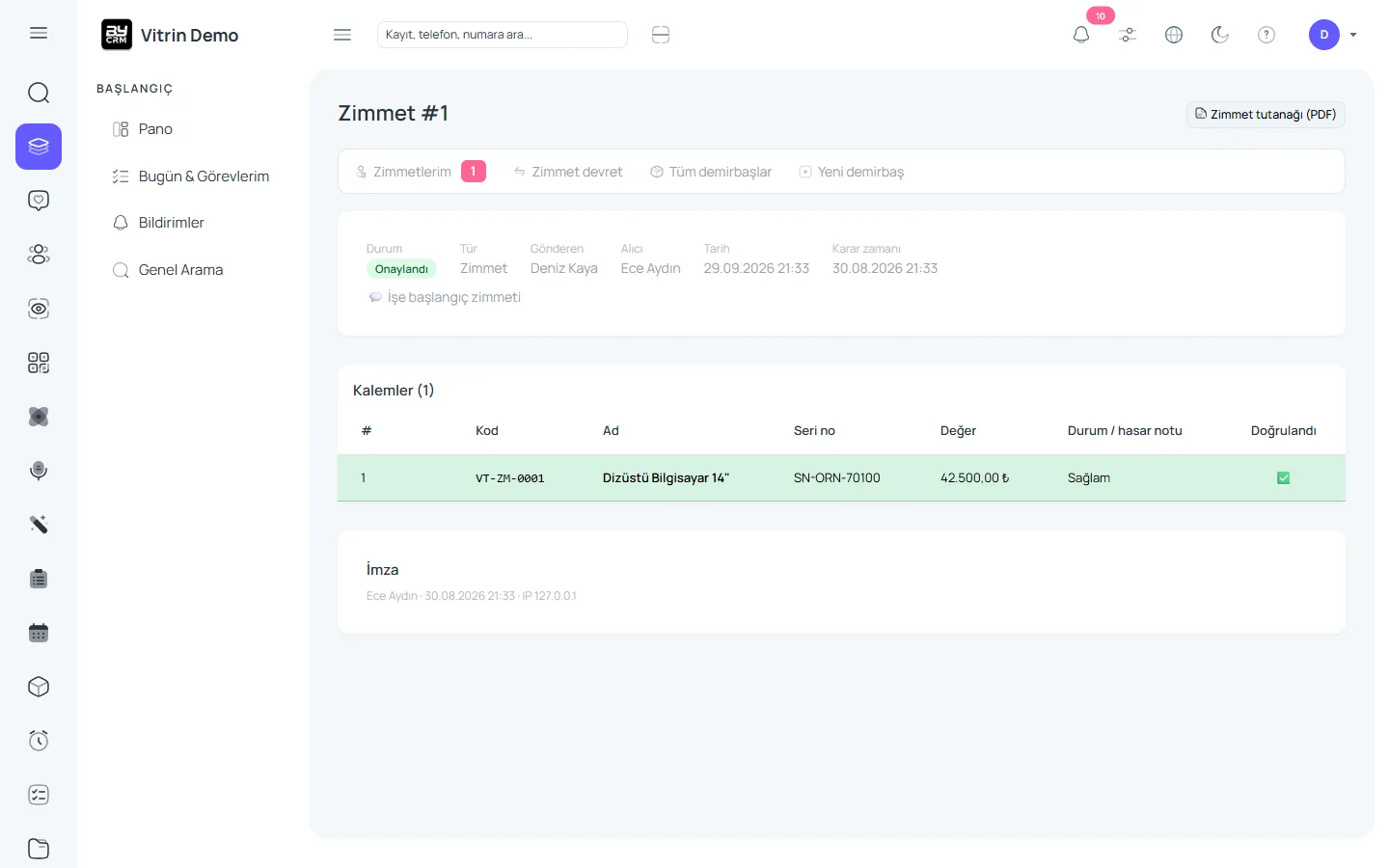This screenshot has height=868, width=1389.
Task: Open the heart chat bubble rail icon
Action: pyautogui.click(x=39, y=201)
